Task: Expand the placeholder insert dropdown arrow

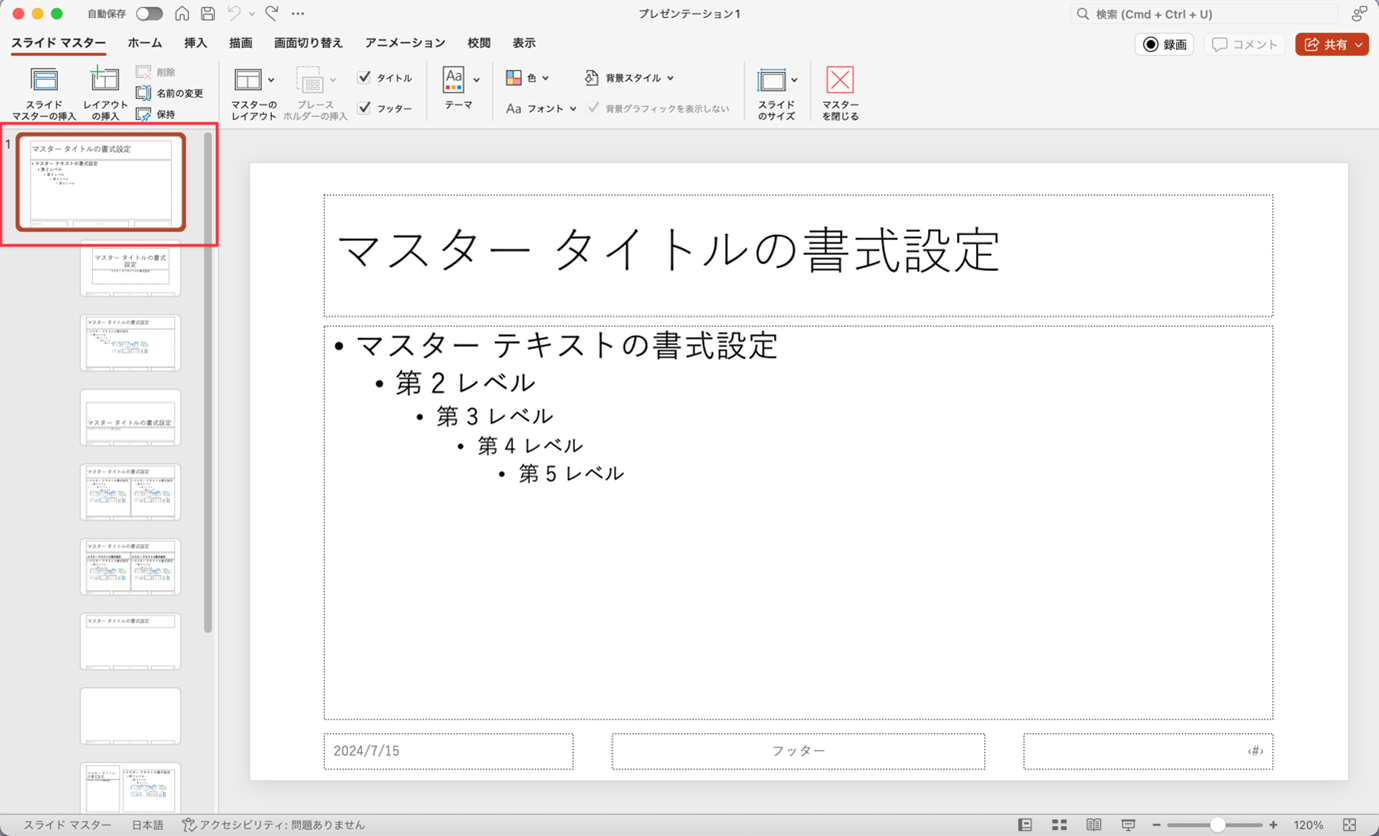Action: click(x=332, y=80)
